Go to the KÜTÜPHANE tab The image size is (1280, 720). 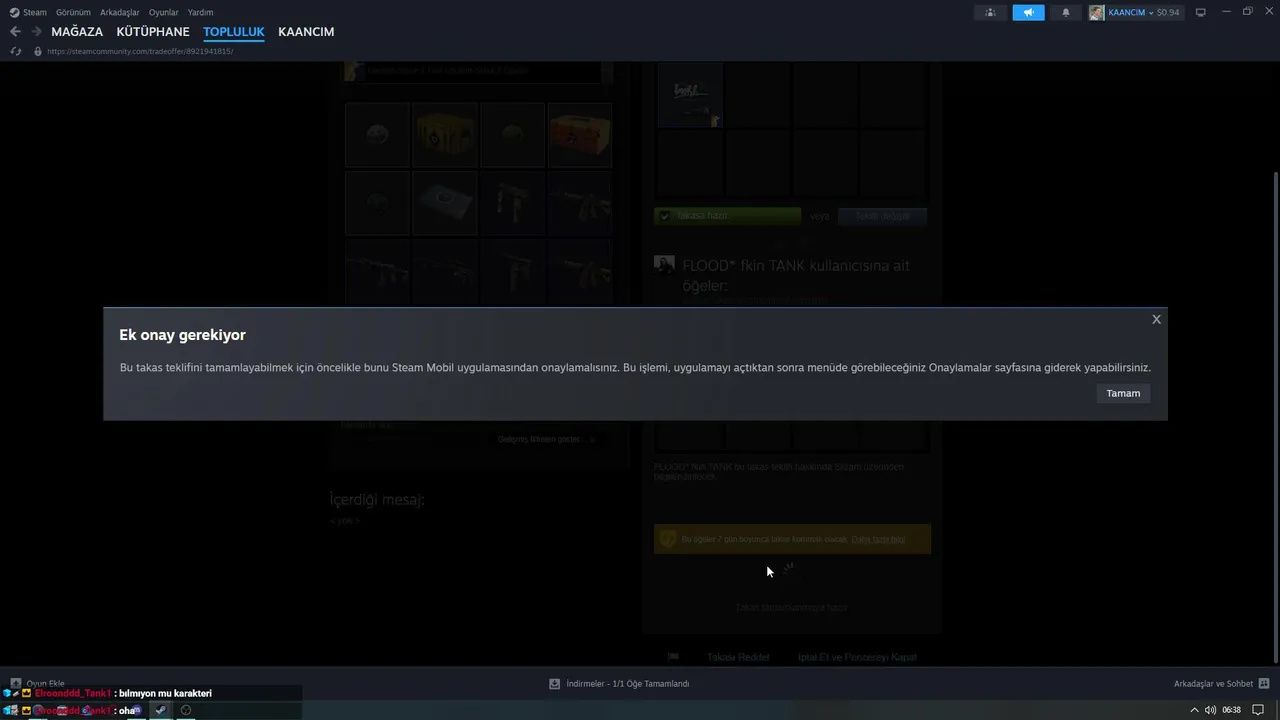(153, 32)
